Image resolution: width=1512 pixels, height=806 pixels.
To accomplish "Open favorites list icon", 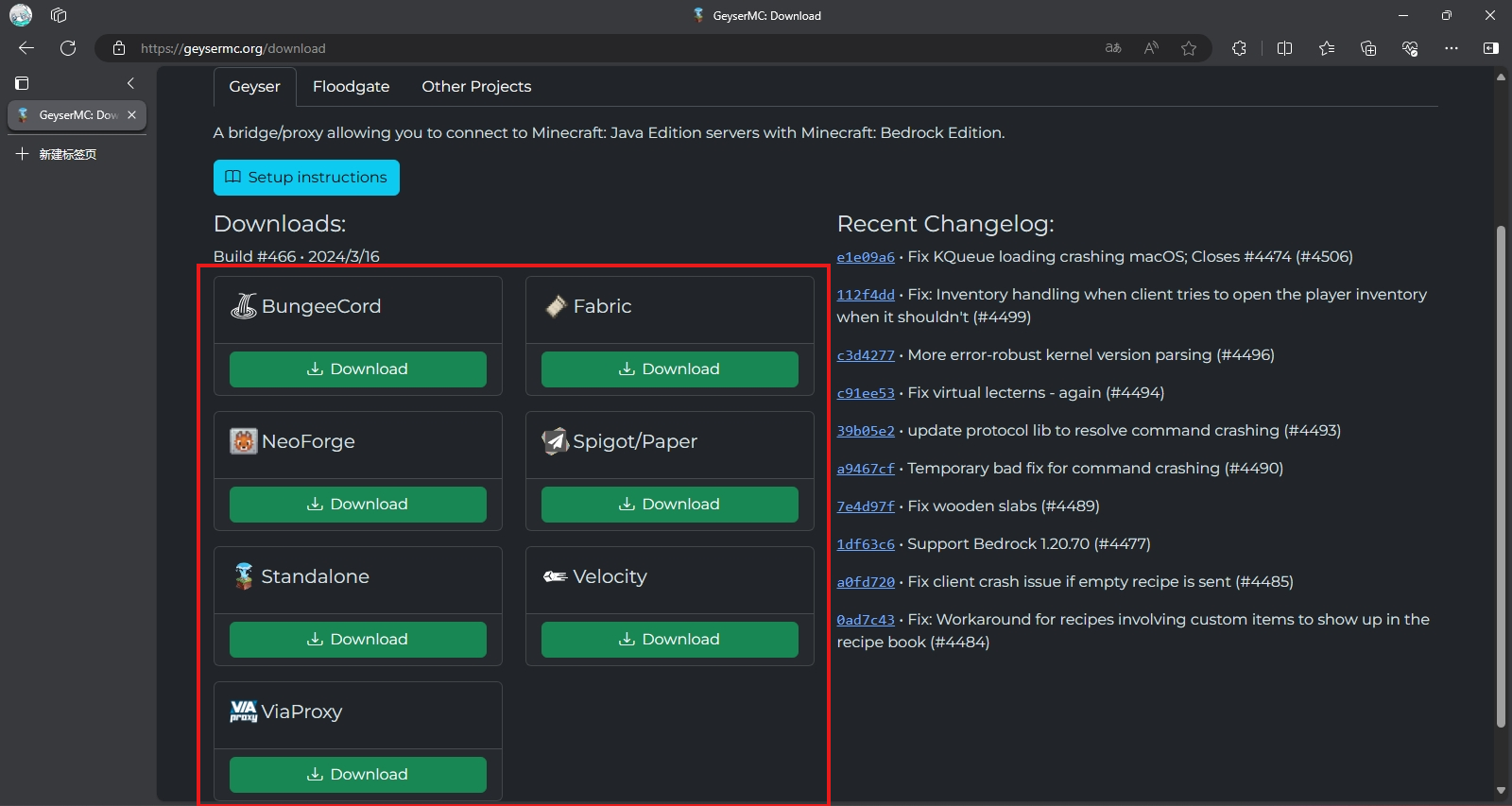I will (x=1327, y=48).
